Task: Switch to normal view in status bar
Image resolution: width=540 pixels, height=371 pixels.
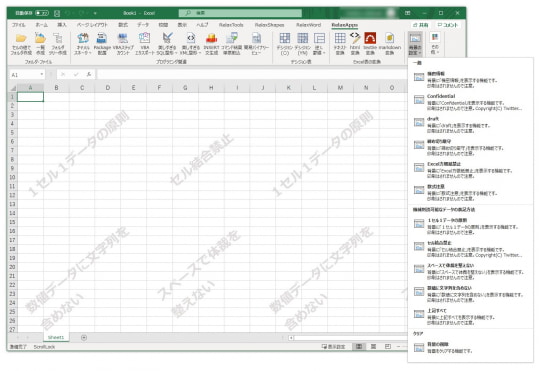Action: coord(359,347)
